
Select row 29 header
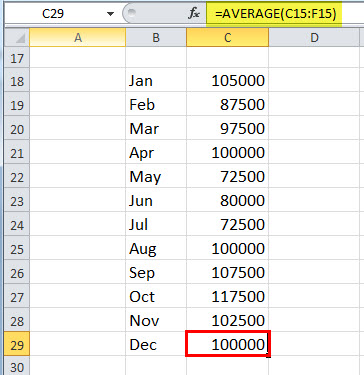click(17, 345)
